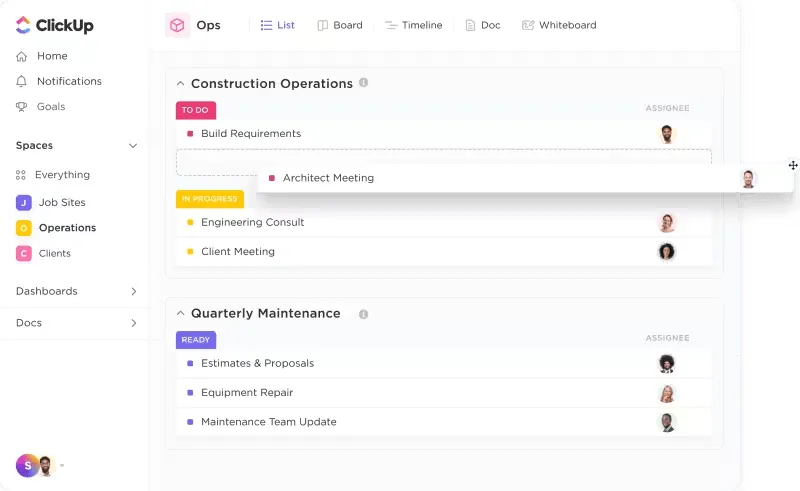Click info icon beside Construction Operations

point(363,83)
